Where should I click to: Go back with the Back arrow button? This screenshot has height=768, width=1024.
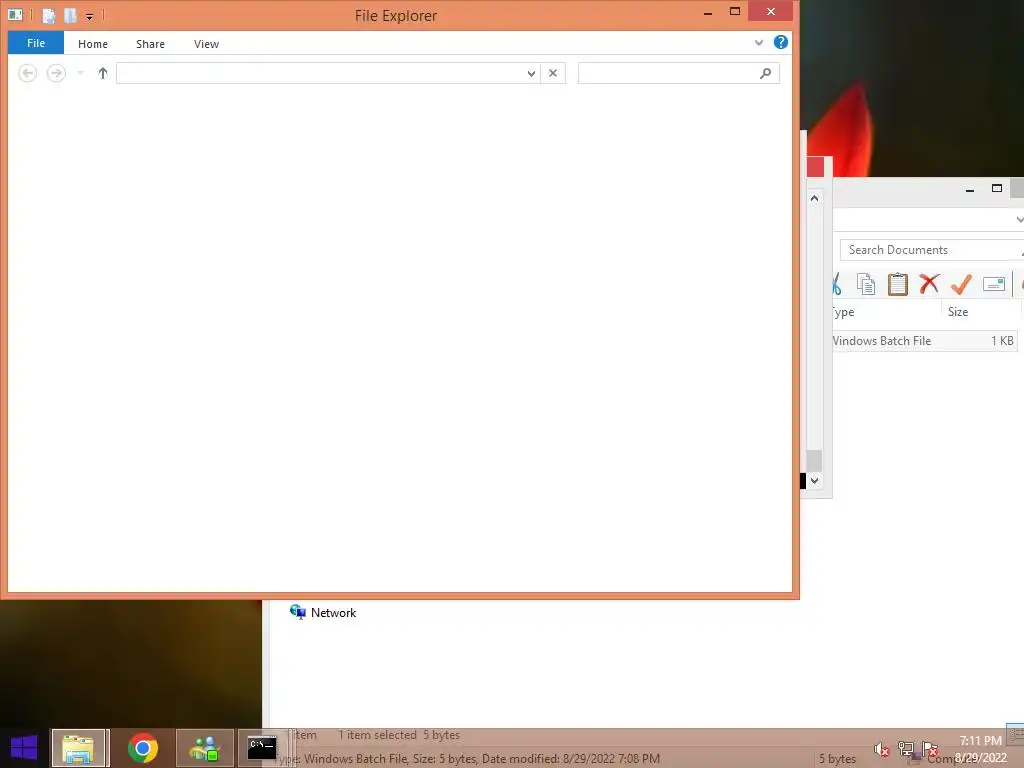27,73
